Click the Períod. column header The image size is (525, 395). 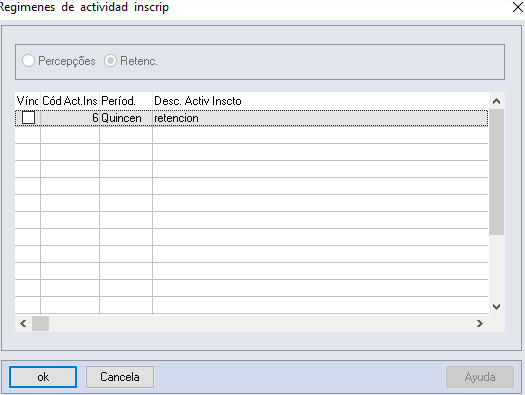coord(126,101)
